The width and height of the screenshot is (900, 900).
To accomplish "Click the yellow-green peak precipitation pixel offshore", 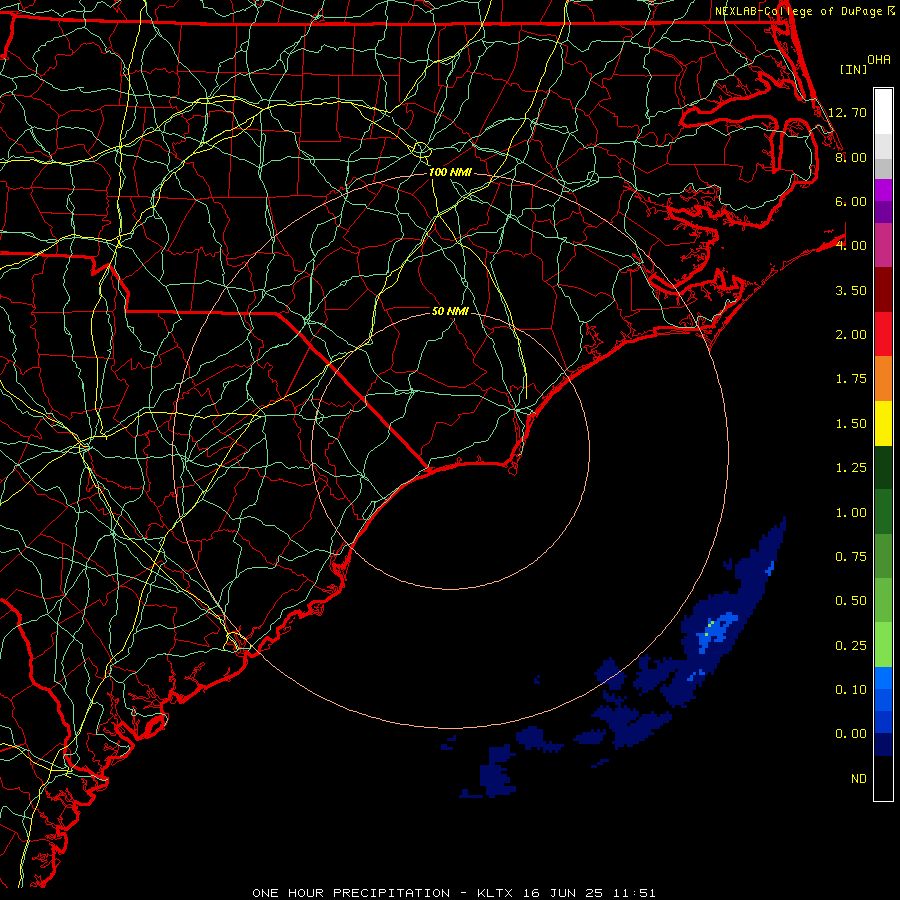I will [711, 623].
